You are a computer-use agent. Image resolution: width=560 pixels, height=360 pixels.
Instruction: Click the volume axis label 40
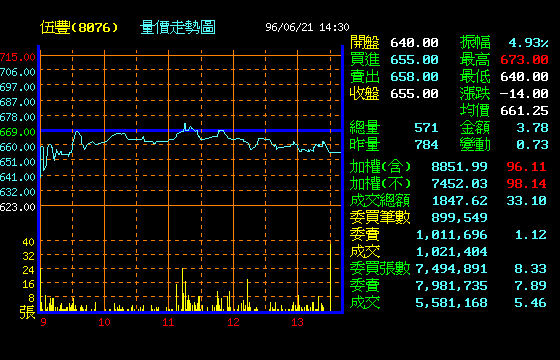point(29,242)
